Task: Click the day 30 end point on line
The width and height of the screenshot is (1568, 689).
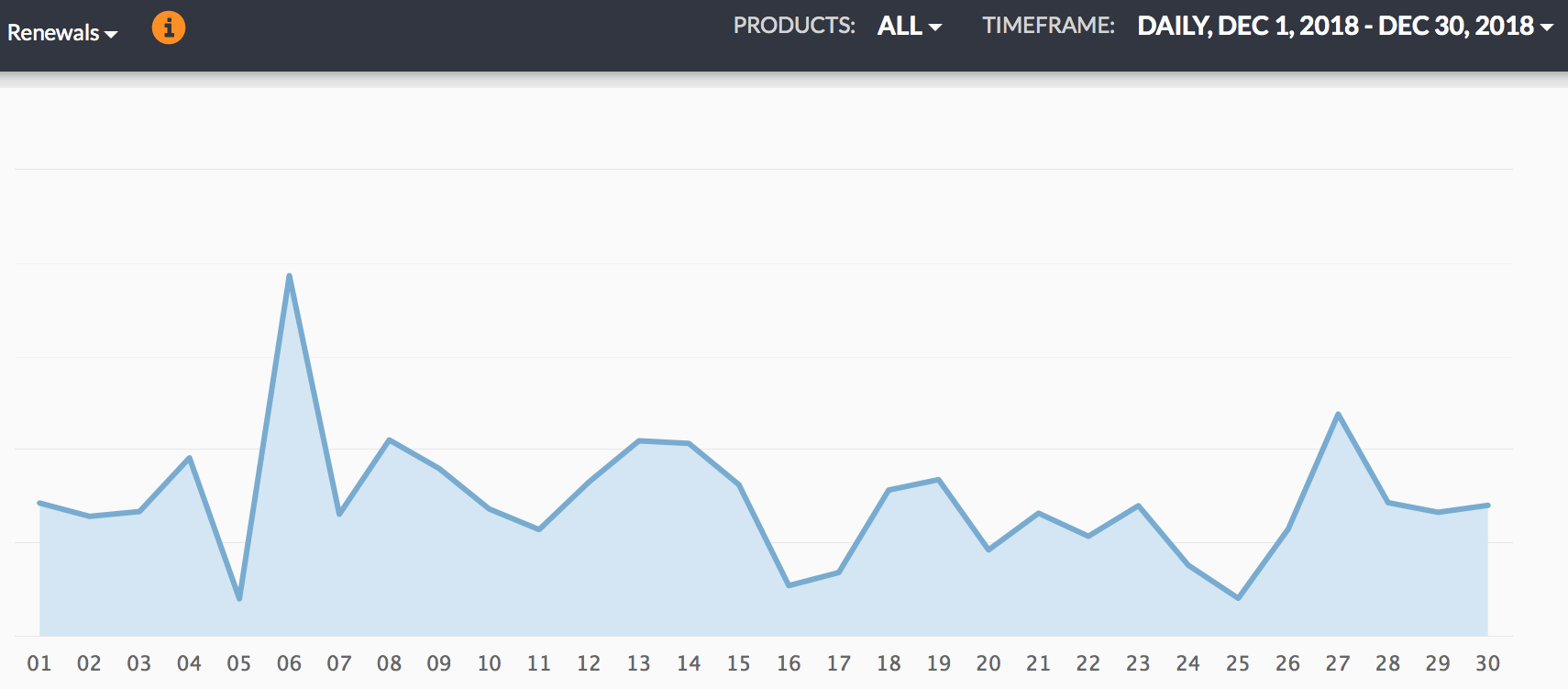Action: pos(1487,506)
